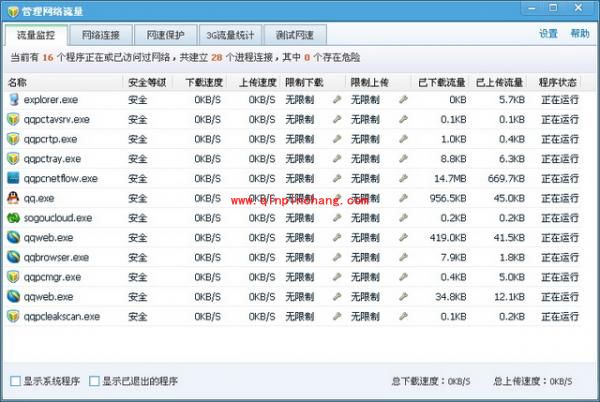This screenshot has width=600, height=402.
Task: Click 419.0KB downloaded traffic value
Action: tap(448, 238)
